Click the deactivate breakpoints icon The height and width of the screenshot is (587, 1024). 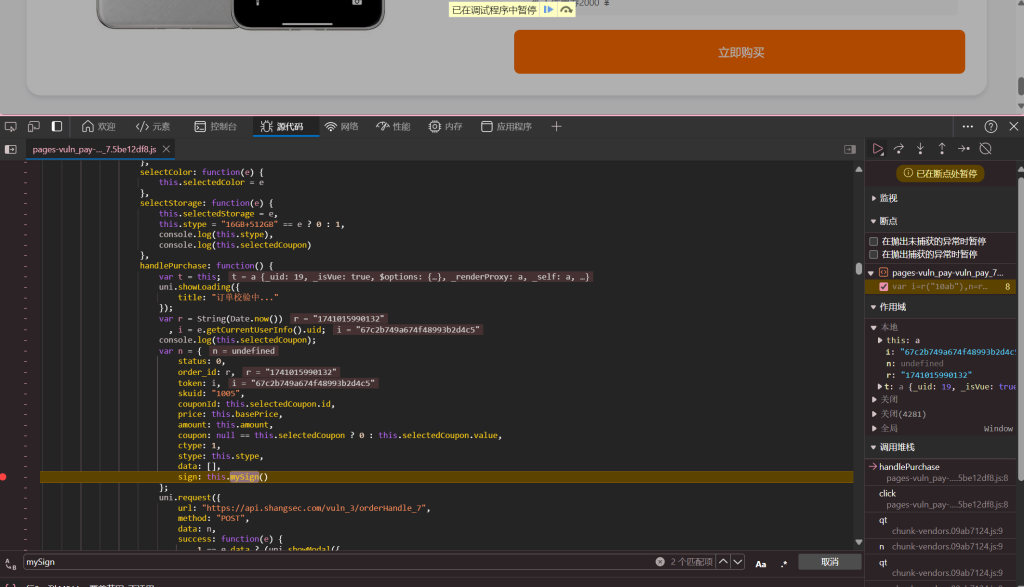click(985, 149)
